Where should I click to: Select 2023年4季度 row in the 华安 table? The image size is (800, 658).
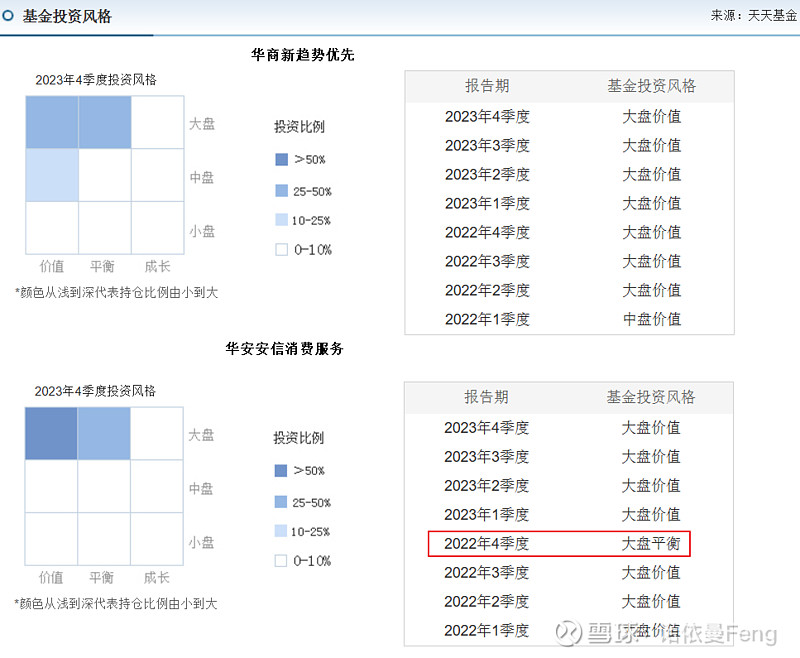coord(568,428)
